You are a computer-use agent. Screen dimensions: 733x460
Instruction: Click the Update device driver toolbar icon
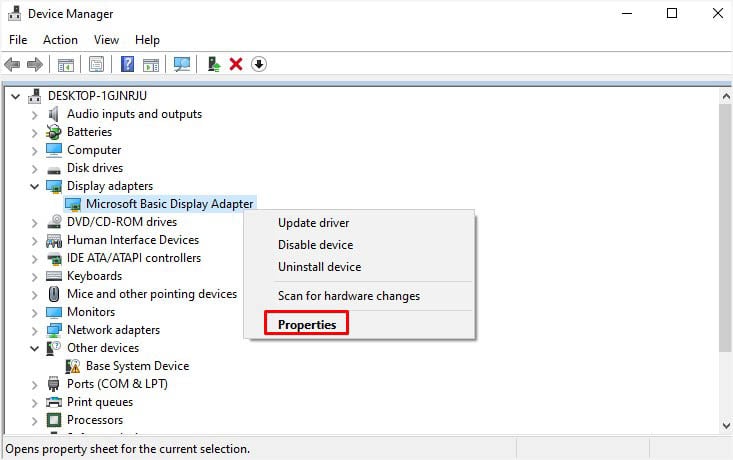tap(214, 64)
